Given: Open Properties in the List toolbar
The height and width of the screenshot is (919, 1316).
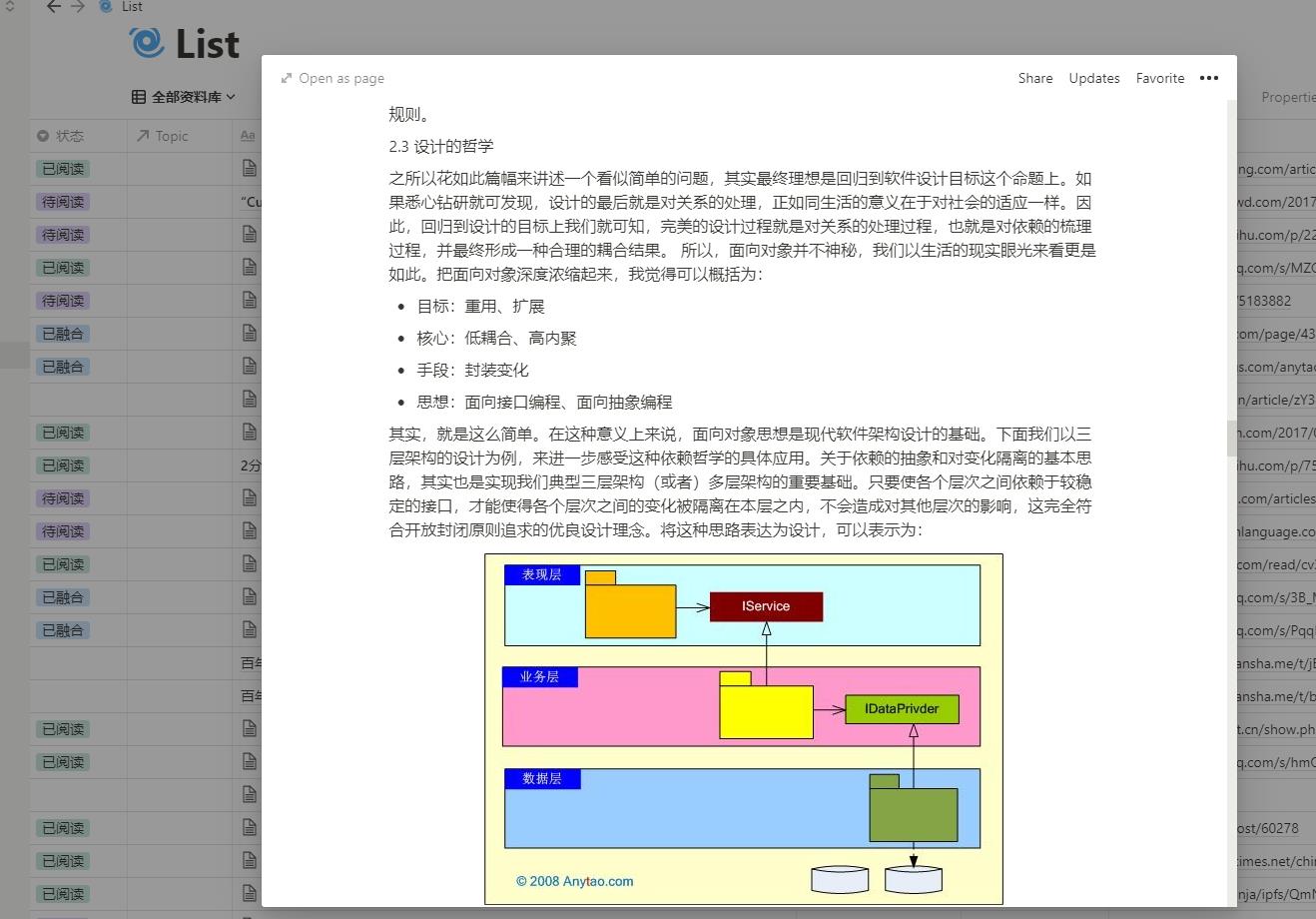Looking at the screenshot, I should pos(1288,97).
